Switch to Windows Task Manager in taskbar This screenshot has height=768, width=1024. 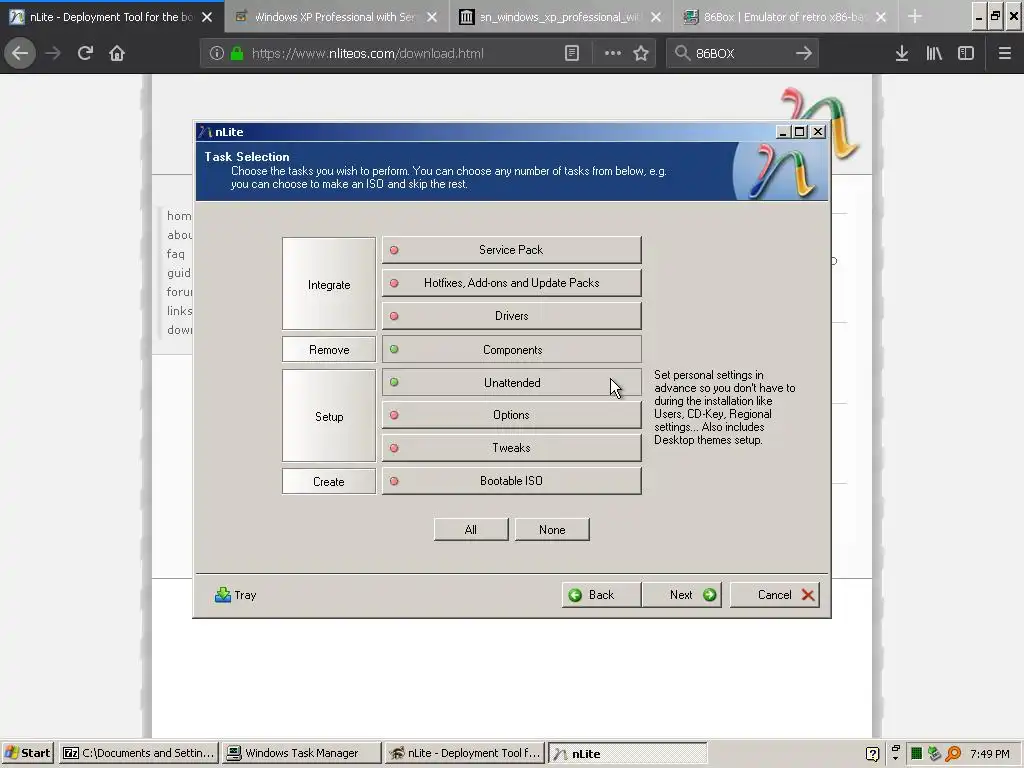(301, 753)
